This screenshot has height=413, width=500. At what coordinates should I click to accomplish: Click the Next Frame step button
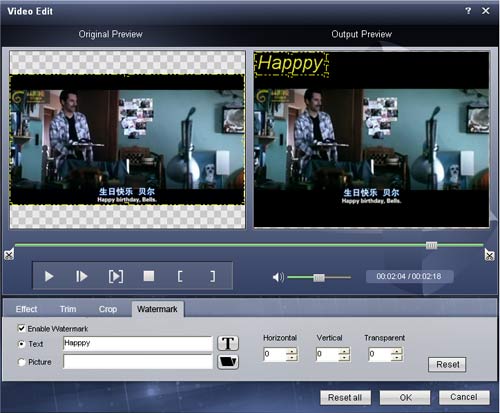pos(82,276)
